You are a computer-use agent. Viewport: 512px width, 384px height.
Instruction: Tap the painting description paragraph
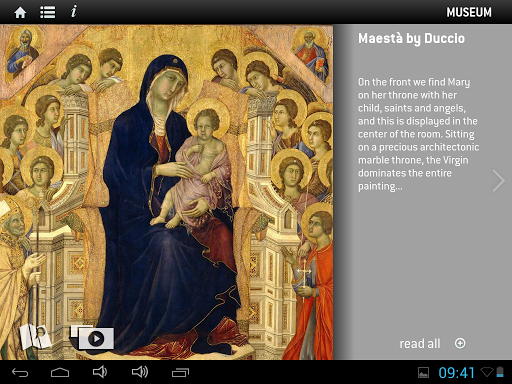pyautogui.click(x=418, y=134)
